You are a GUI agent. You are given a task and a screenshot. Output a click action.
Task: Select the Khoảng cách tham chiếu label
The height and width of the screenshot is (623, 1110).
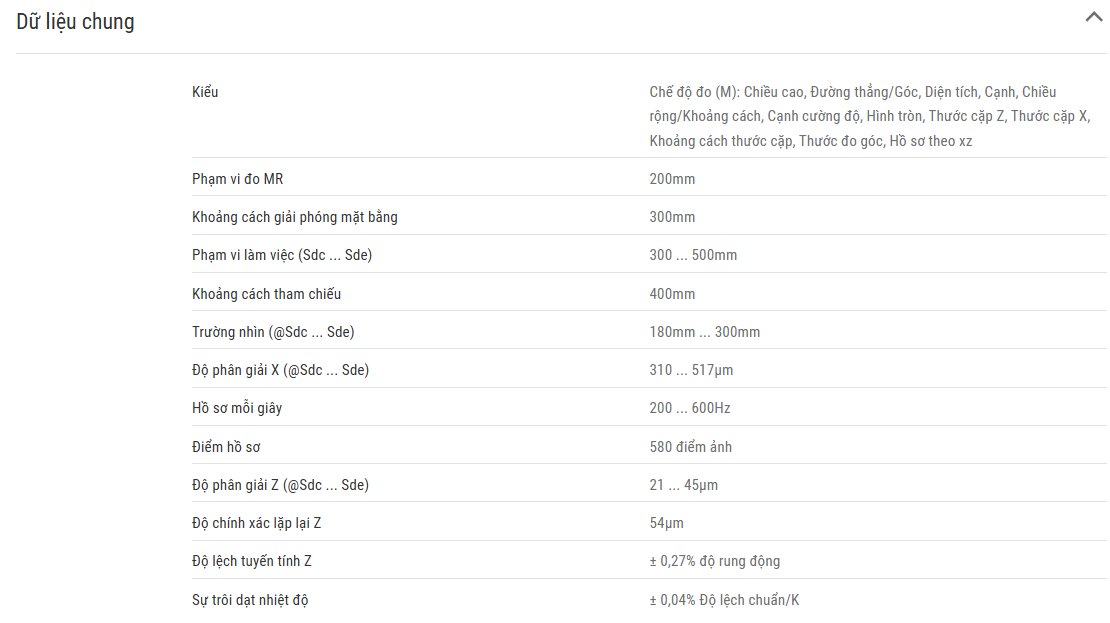click(266, 294)
